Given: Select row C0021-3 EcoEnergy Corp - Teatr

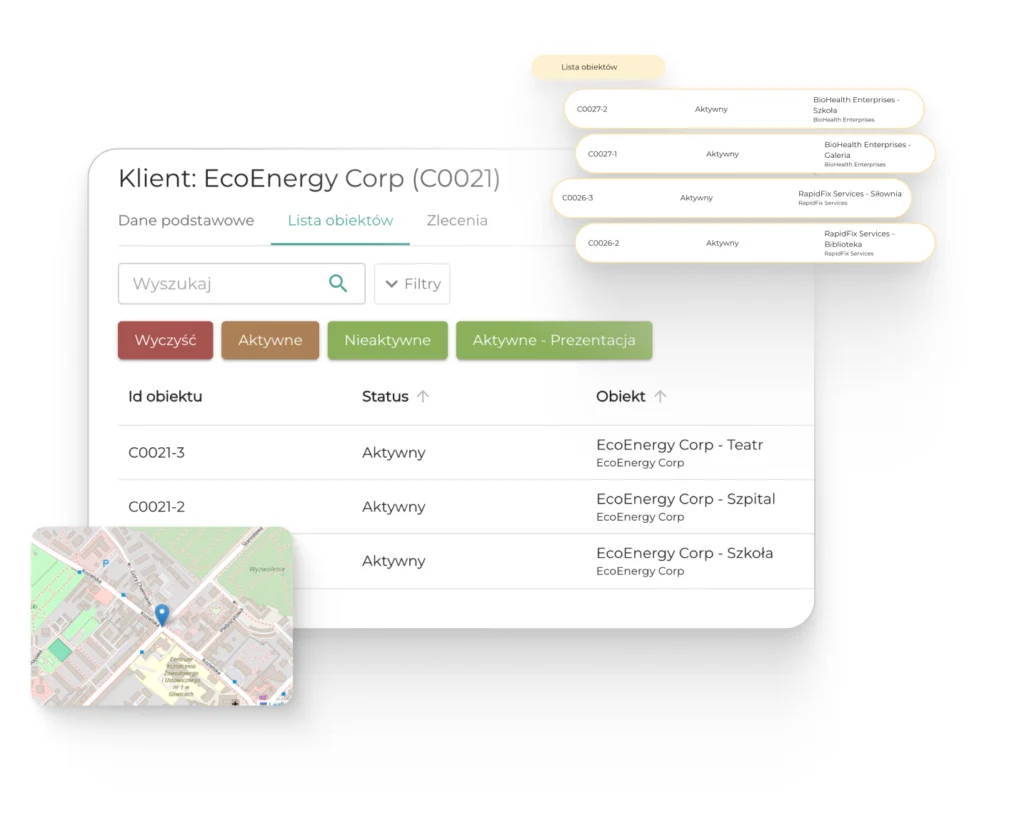Looking at the screenshot, I should (157, 453).
